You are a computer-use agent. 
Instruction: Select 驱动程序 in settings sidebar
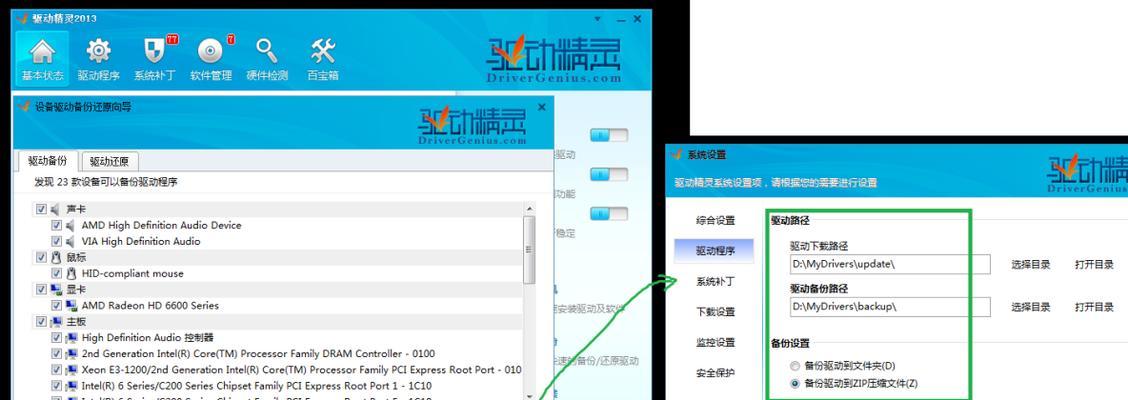[715, 251]
